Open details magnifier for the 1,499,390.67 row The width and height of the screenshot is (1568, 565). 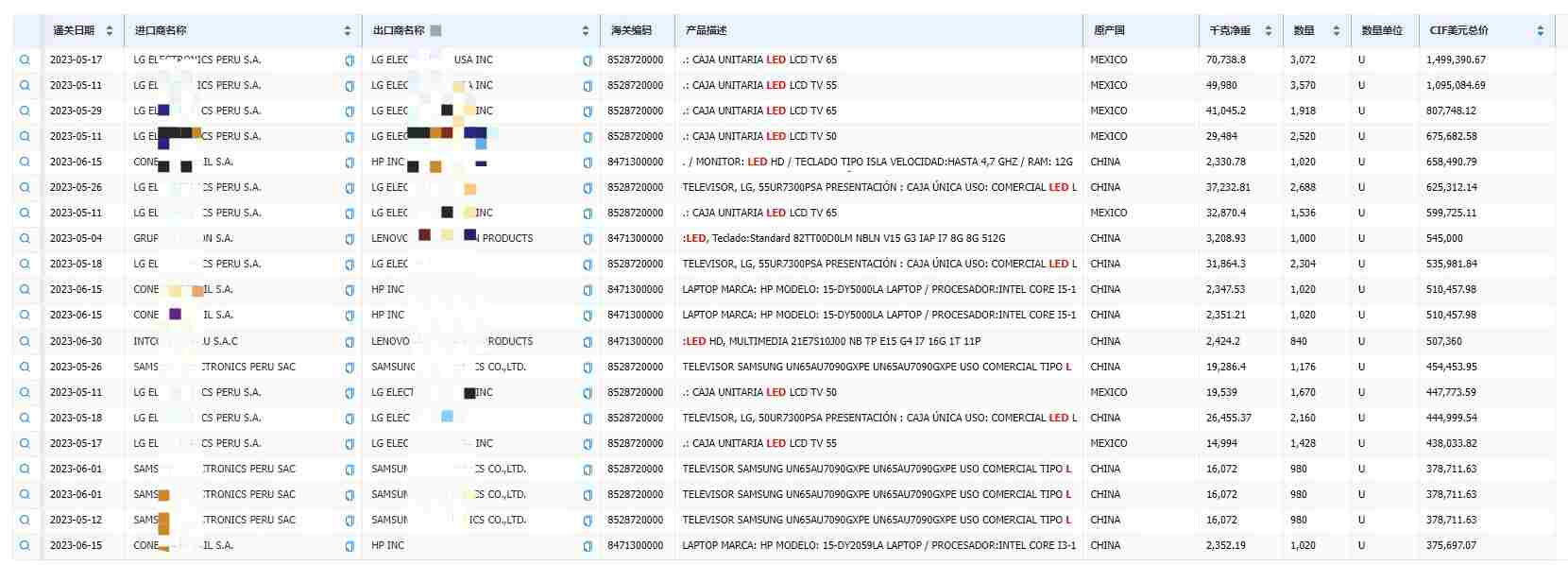coord(25,60)
